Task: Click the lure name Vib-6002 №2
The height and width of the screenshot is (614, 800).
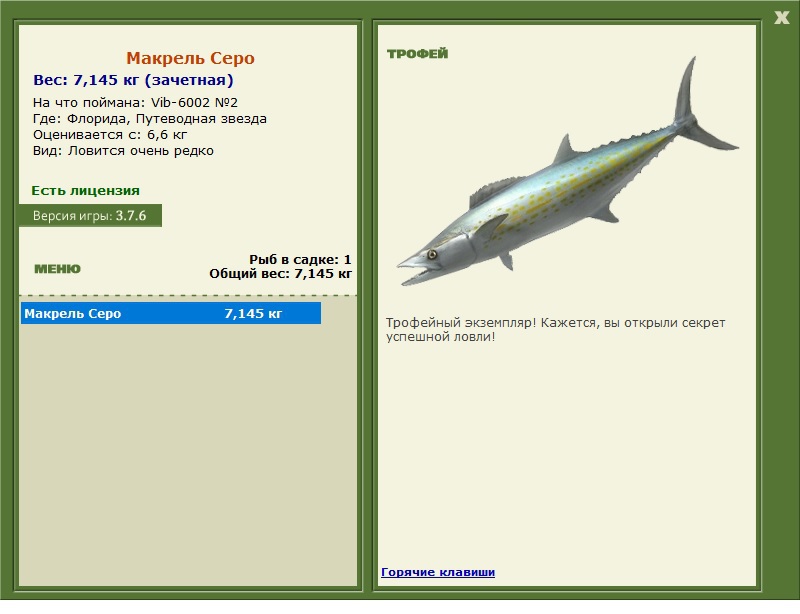Action: point(194,103)
